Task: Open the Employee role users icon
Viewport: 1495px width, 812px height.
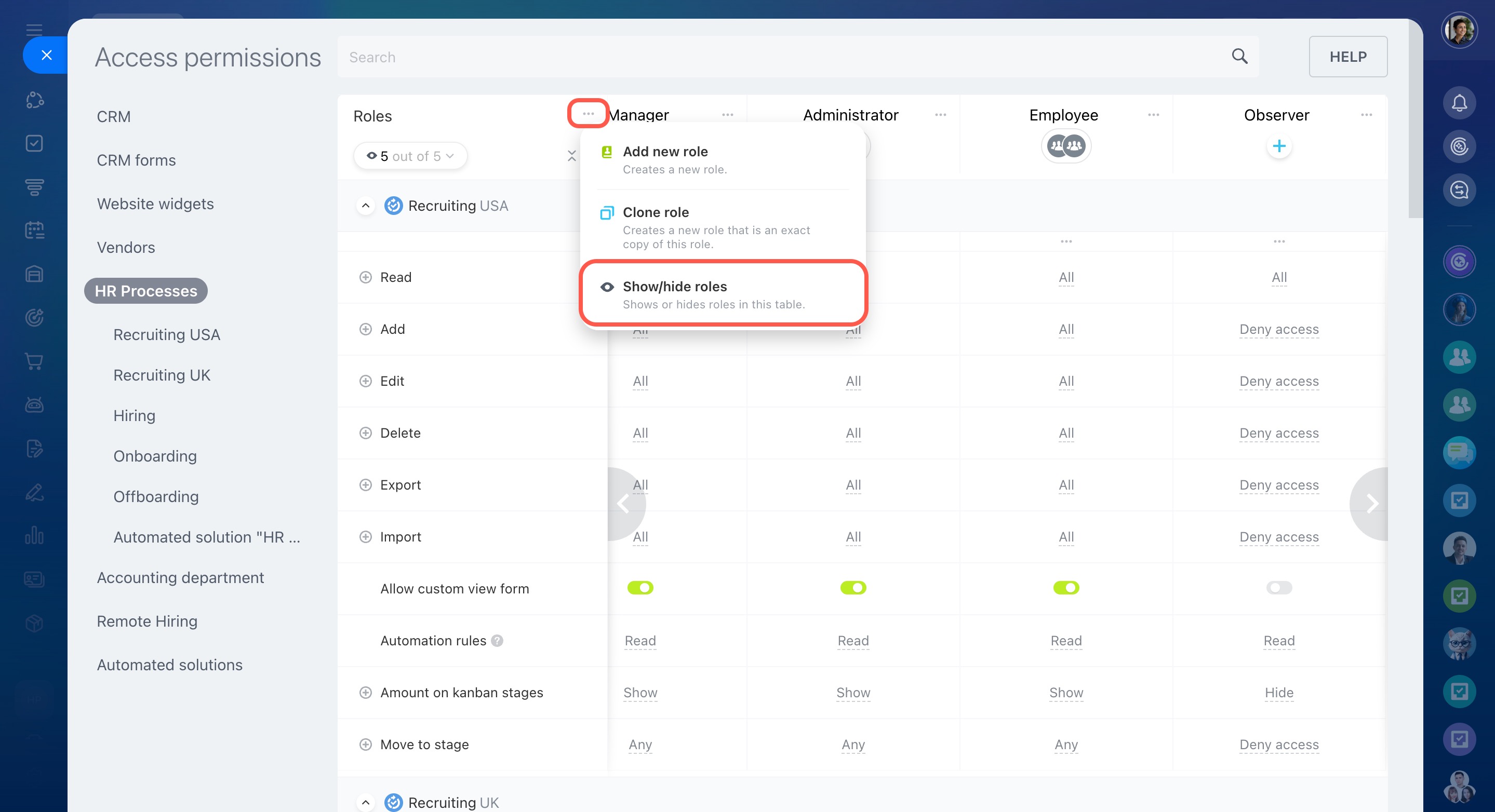Action: click(x=1065, y=146)
